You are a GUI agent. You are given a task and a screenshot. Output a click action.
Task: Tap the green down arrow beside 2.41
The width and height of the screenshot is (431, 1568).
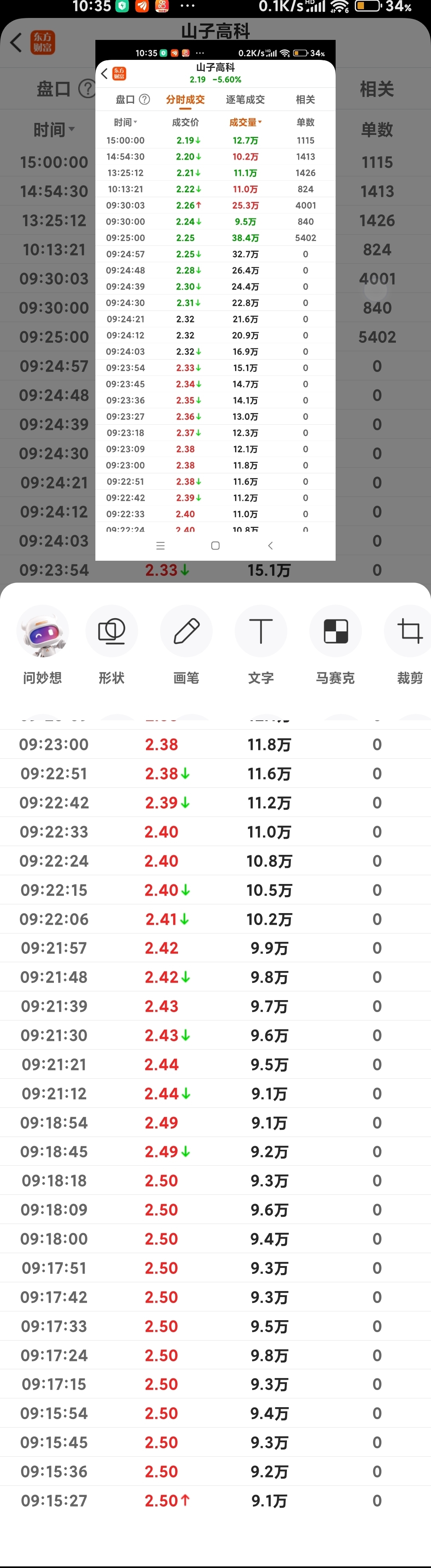point(184,919)
